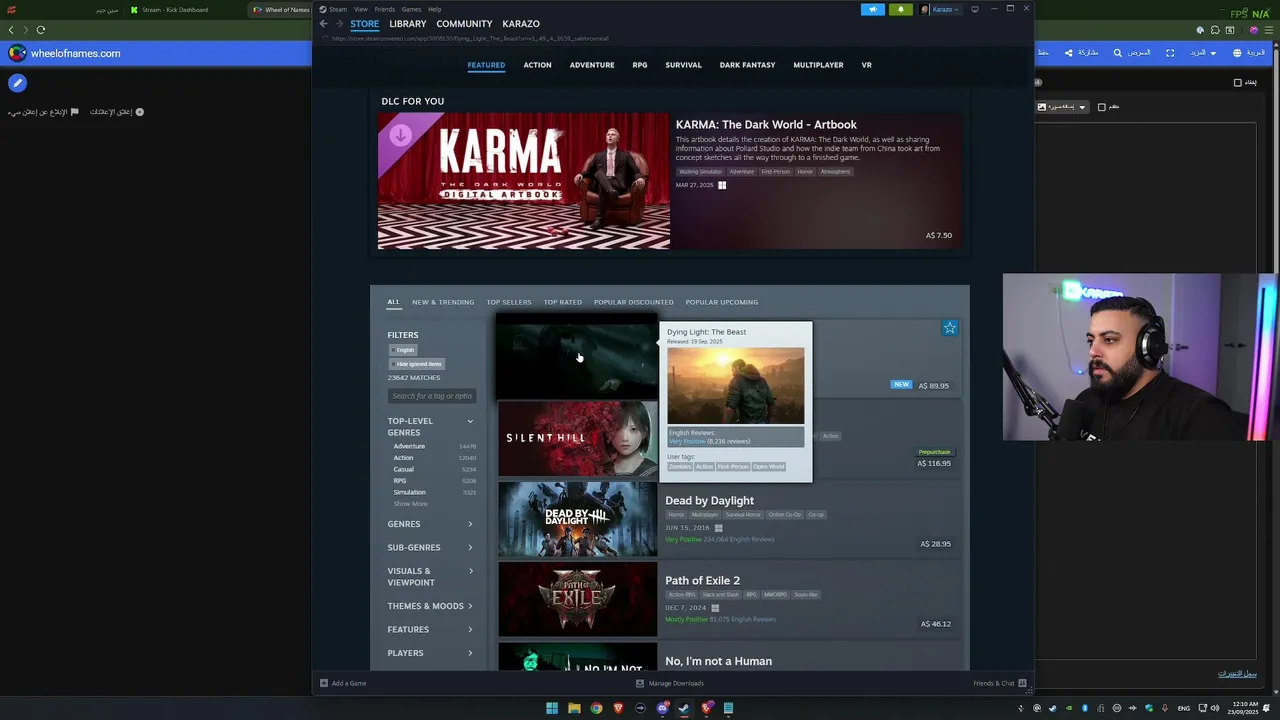Click the gallery search icon in Wheel of Names

point(1118,53)
